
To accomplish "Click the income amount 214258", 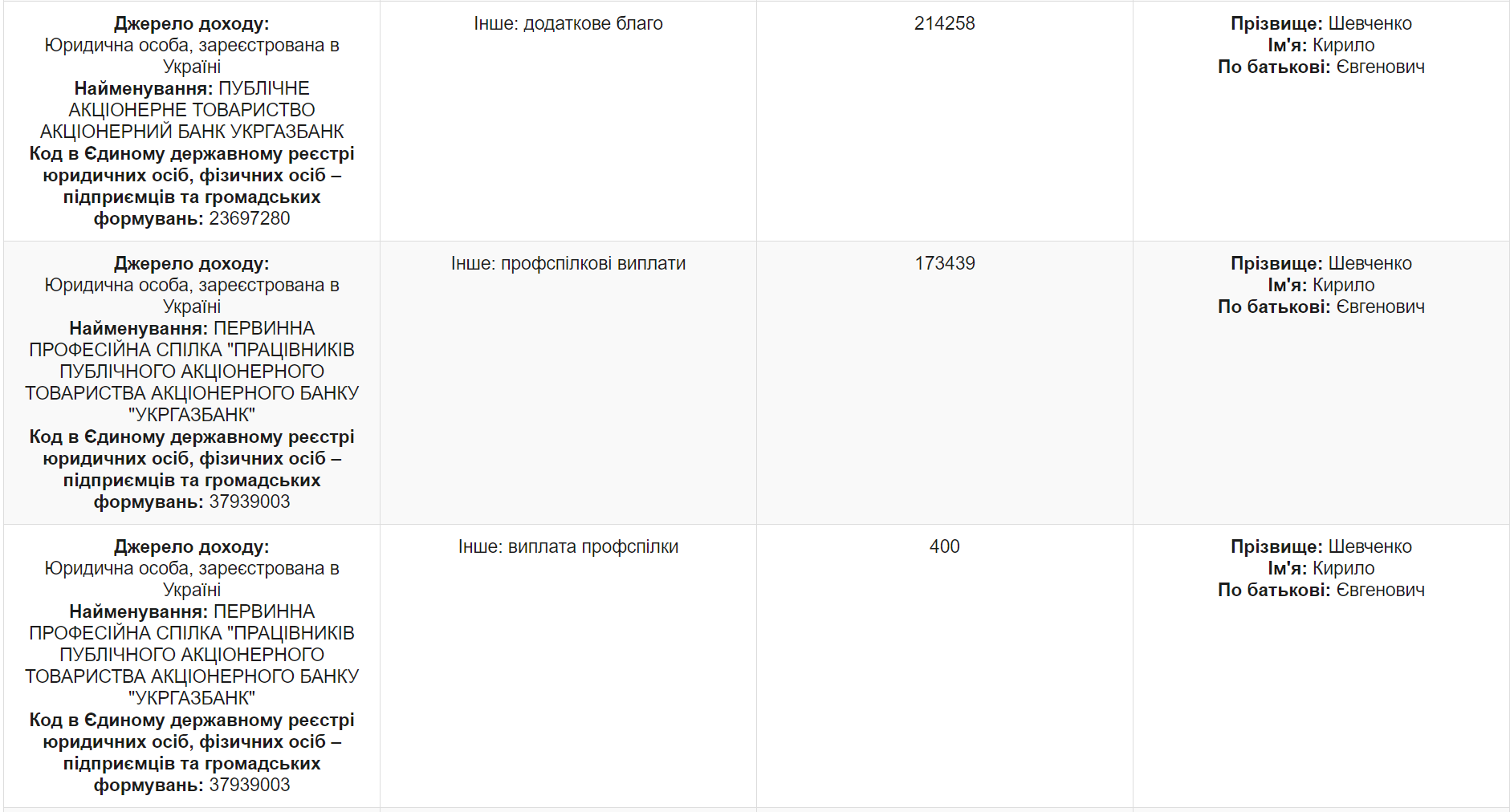I will pyautogui.click(x=944, y=23).
